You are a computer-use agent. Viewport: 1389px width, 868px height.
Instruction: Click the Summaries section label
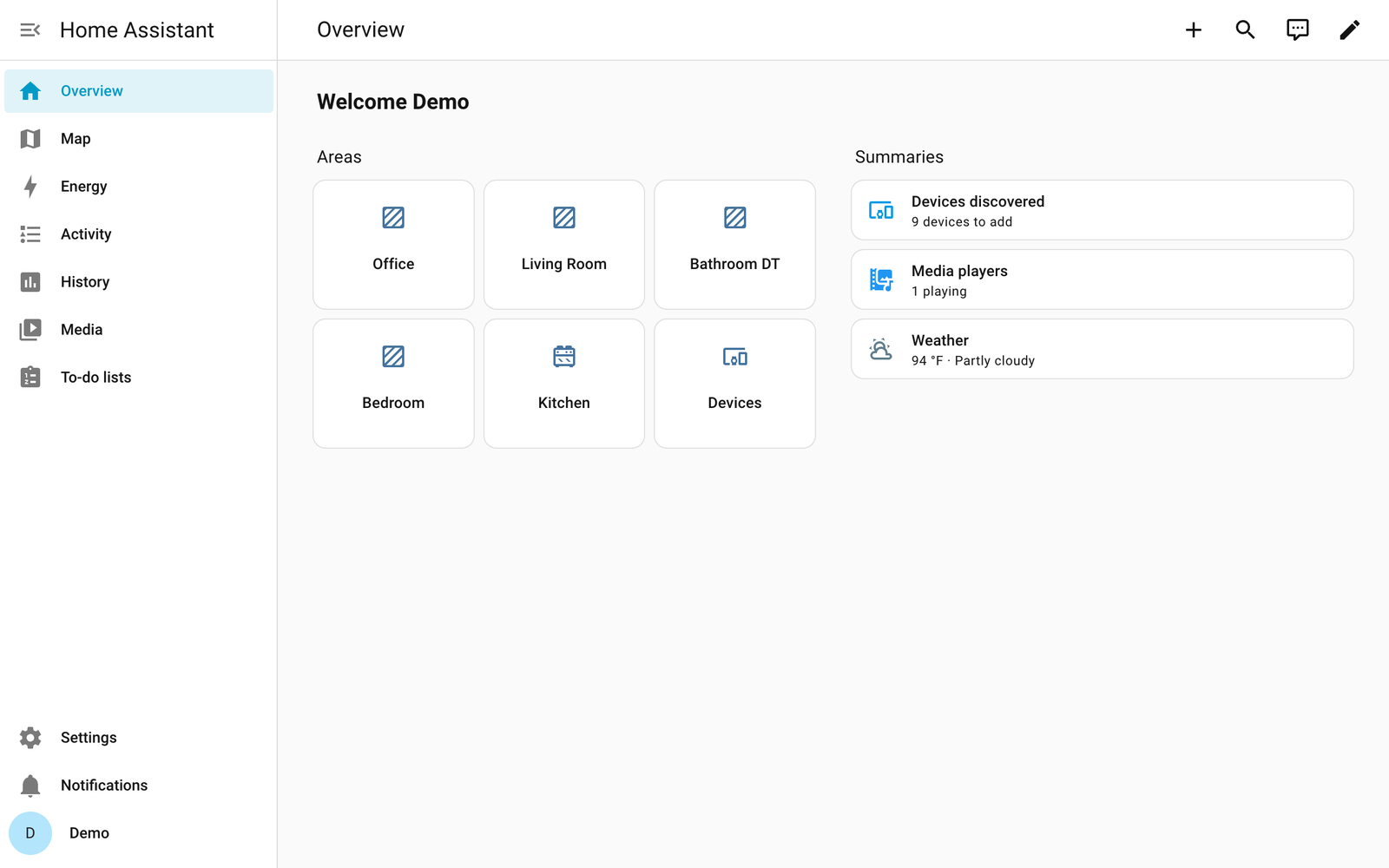899,157
